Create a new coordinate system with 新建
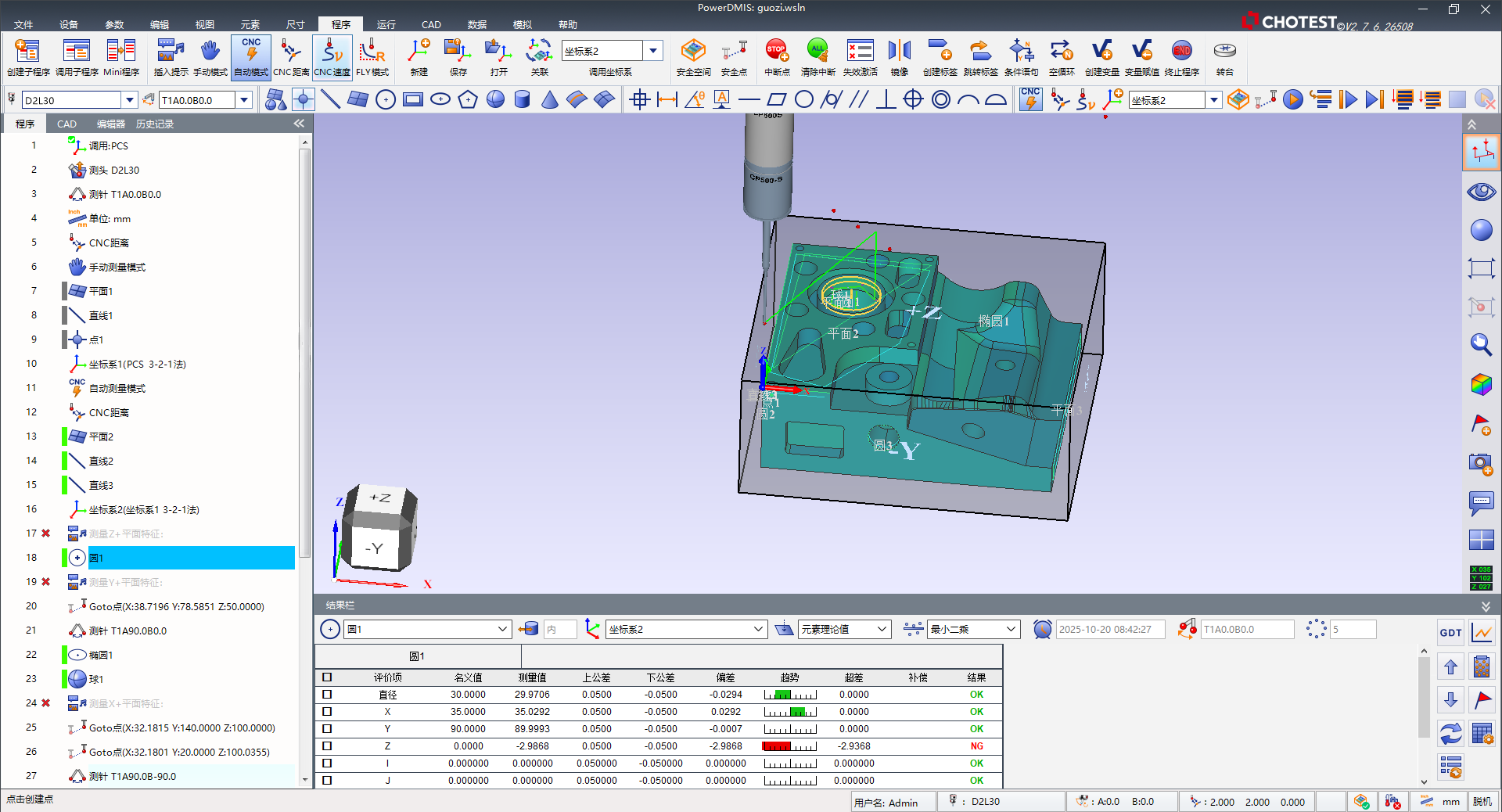This screenshot has height=812, width=1502. pos(419,57)
